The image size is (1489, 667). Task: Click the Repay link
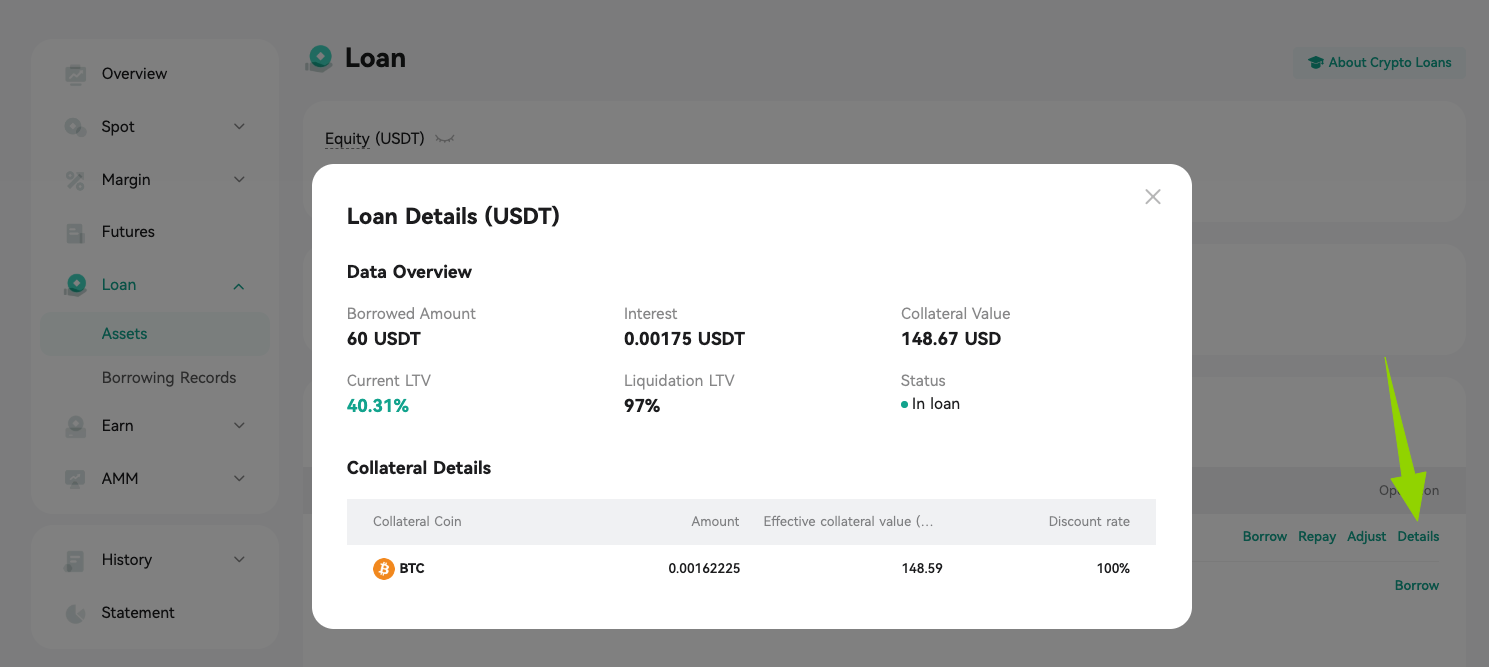coord(1317,537)
